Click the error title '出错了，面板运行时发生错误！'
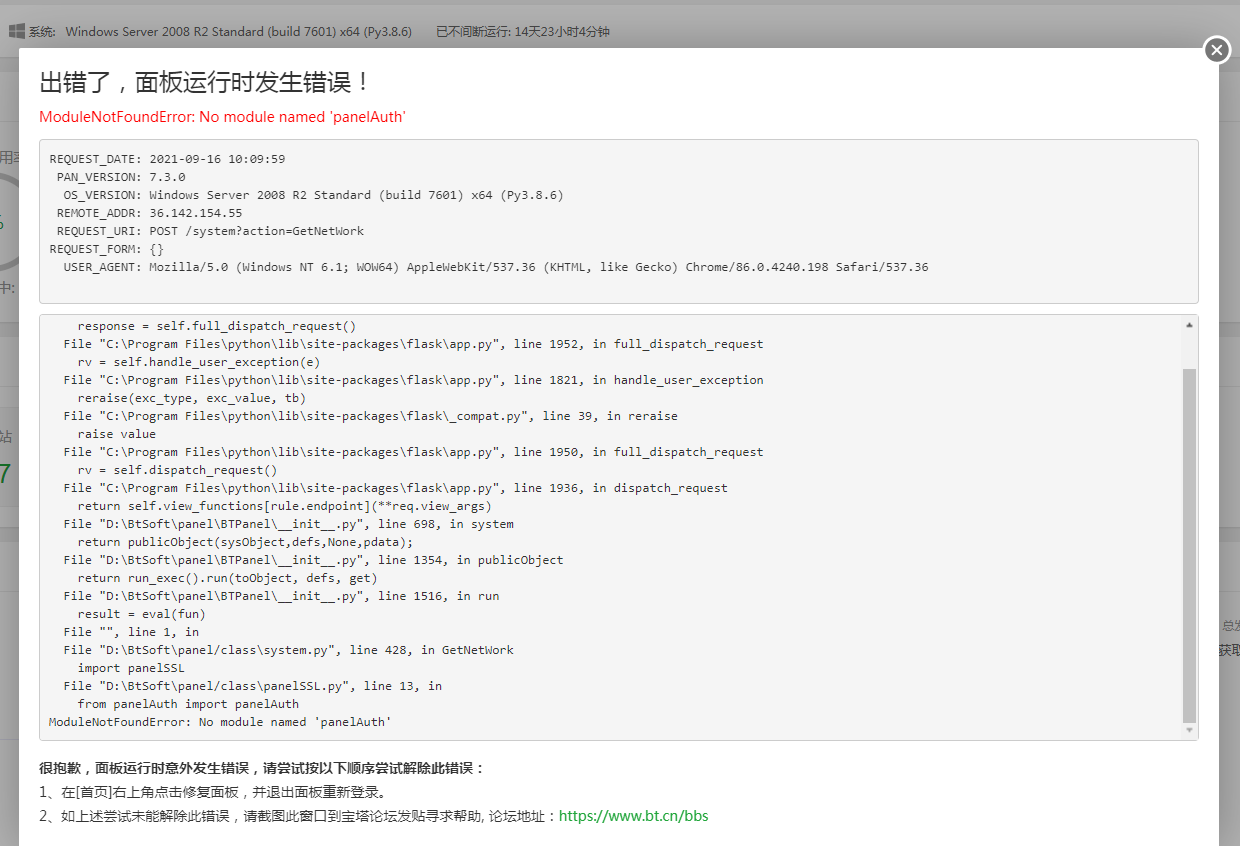The width and height of the screenshot is (1240, 846). click(206, 82)
